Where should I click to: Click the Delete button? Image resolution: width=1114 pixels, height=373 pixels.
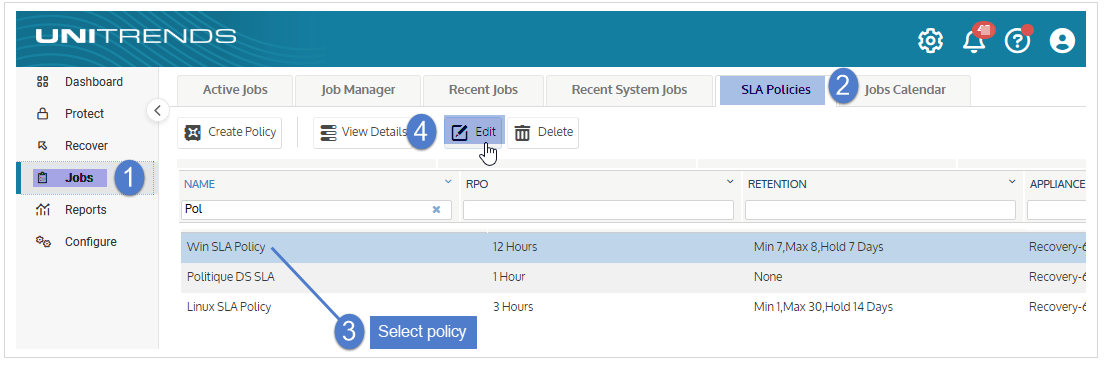(543, 133)
